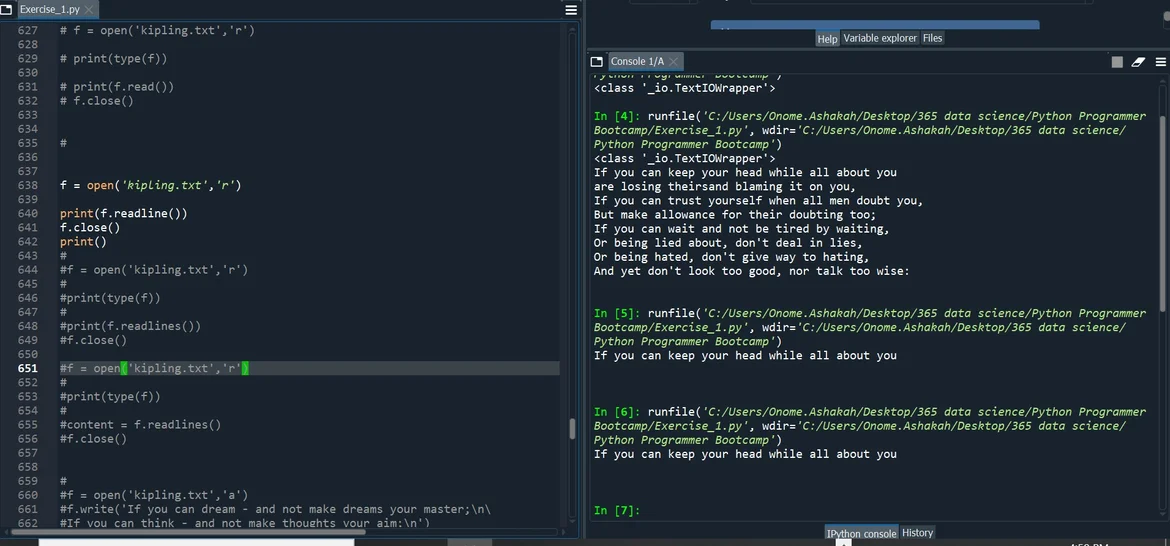
Task: Switch to the History tab
Action: (x=917, y=533)
